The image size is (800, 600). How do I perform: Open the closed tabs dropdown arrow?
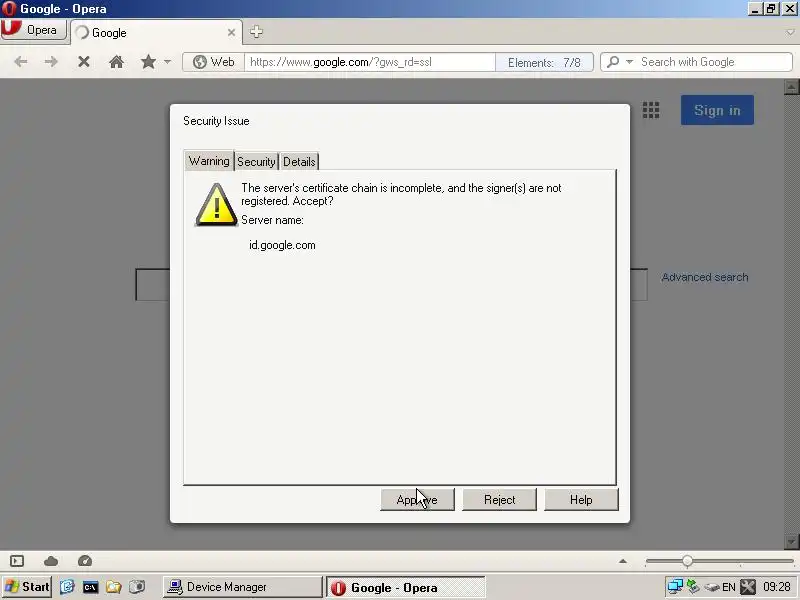pos(790,32)
